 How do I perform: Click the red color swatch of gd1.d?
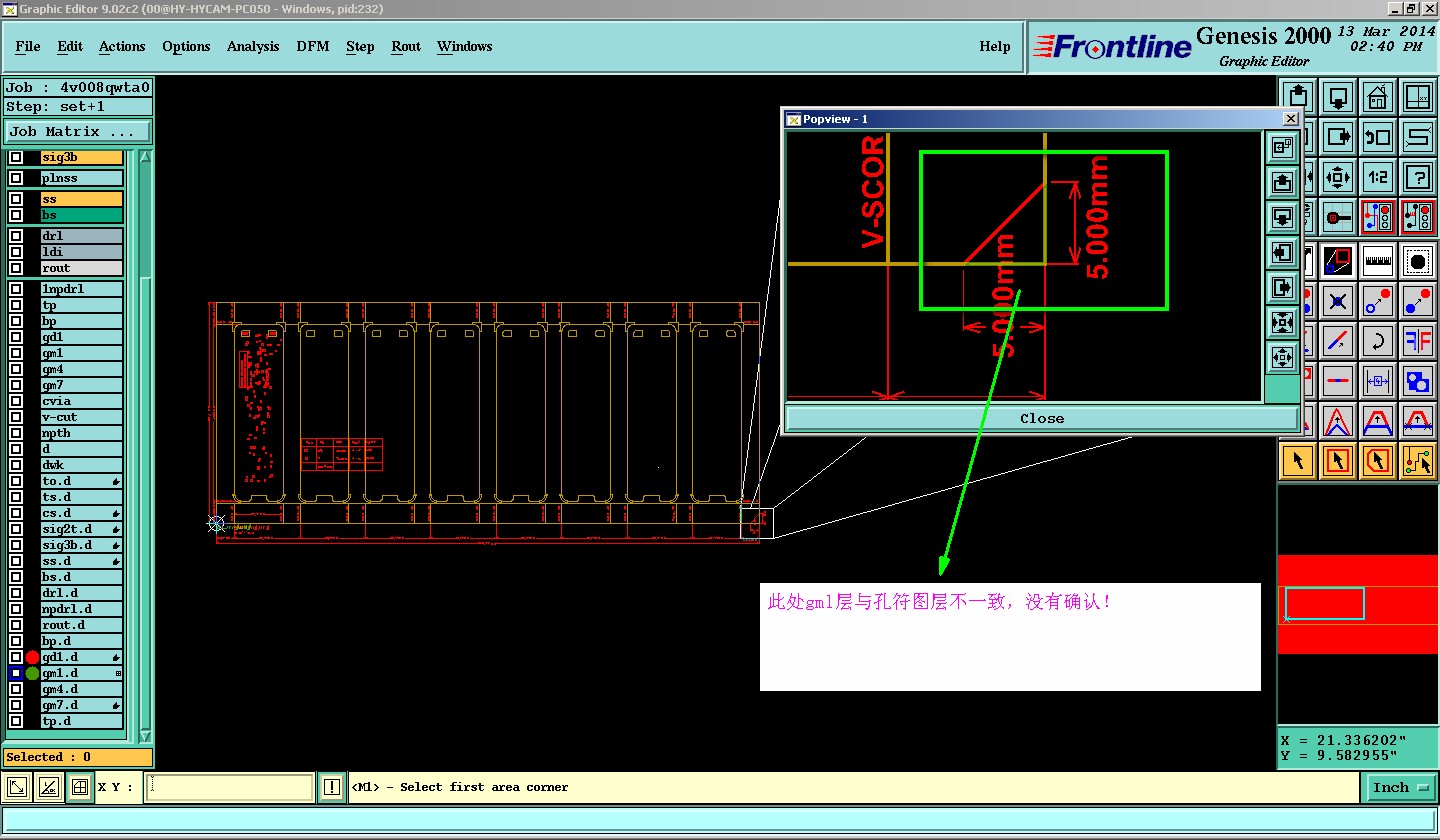point(32,657)
